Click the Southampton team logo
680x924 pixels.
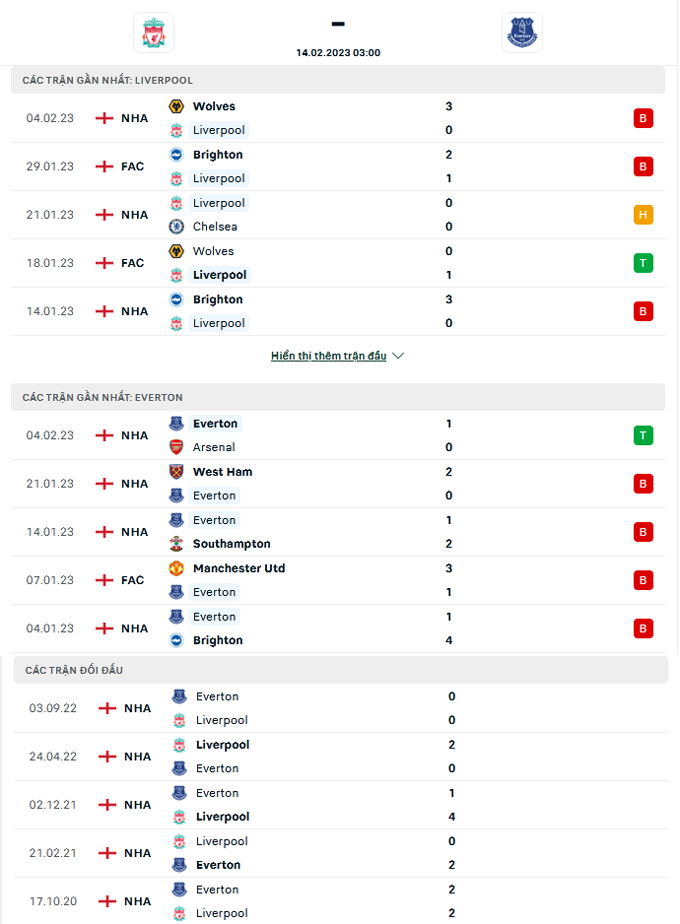click(x=176, y=545)
